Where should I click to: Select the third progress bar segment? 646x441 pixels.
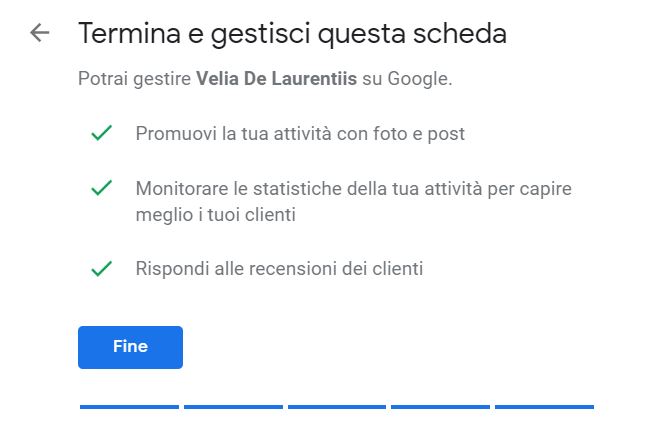pyautogui.click(x=337, y=407)
